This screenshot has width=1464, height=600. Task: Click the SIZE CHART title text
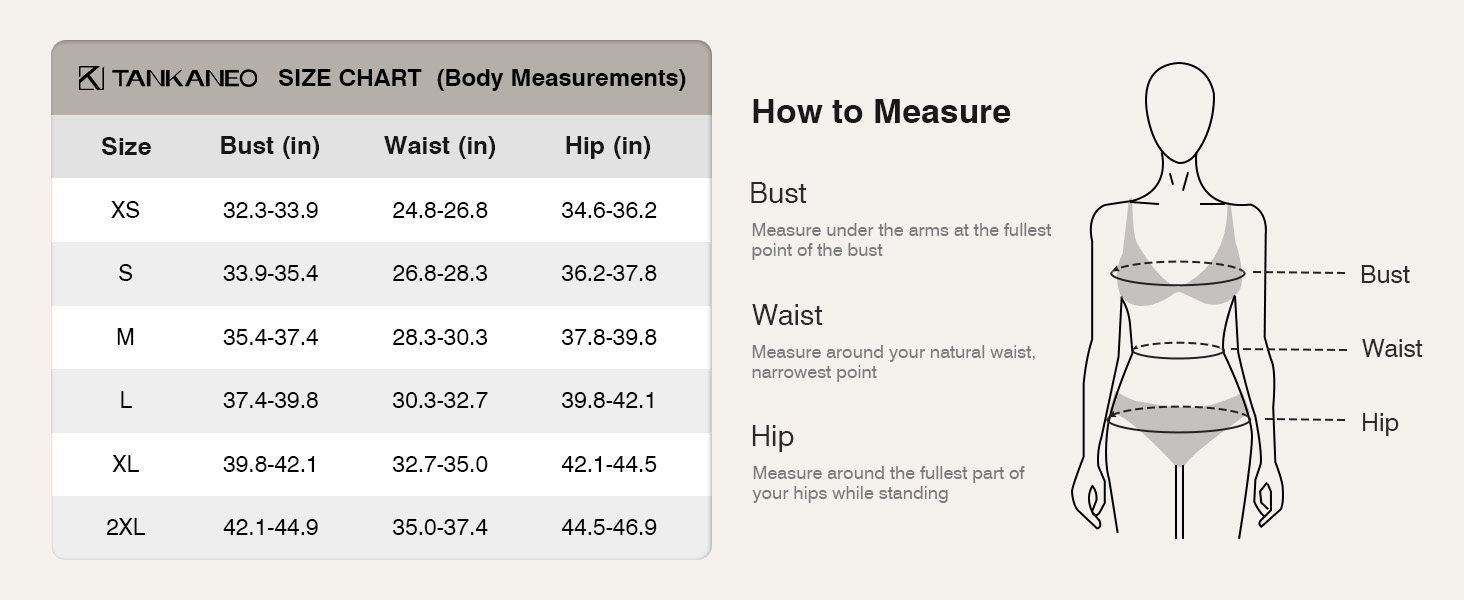click(x=350, y=78)
